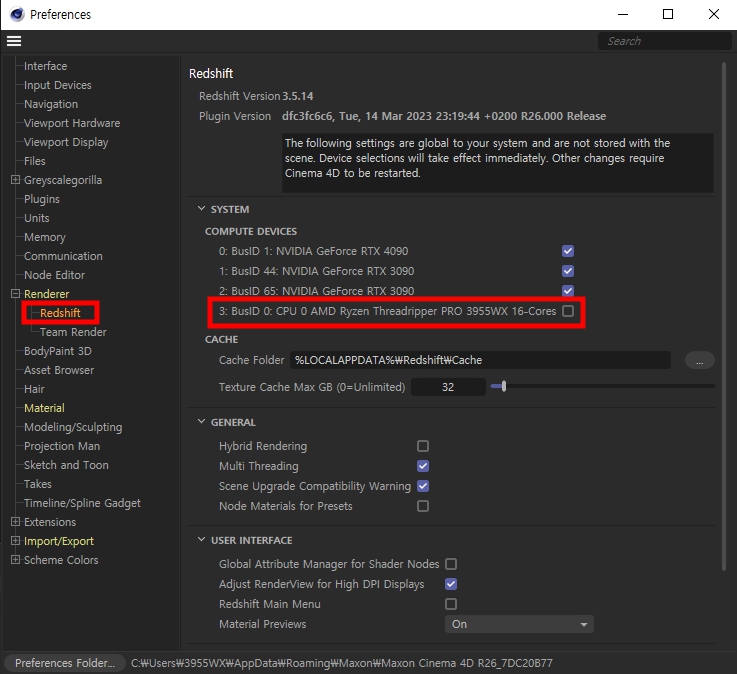Select Hair preferences
This screenshot has width=737, height=674.
coord(34,389)
